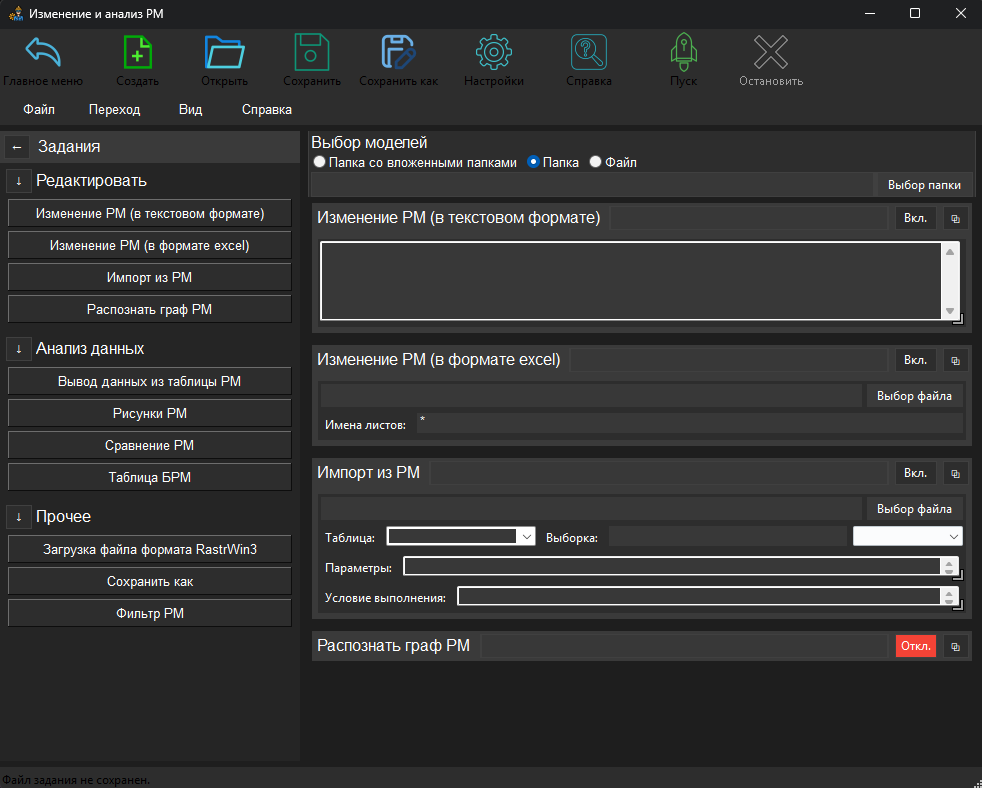Click the Сохранить floppy disk icon
This screenshot has width=982, height=788.
(312, 52)
